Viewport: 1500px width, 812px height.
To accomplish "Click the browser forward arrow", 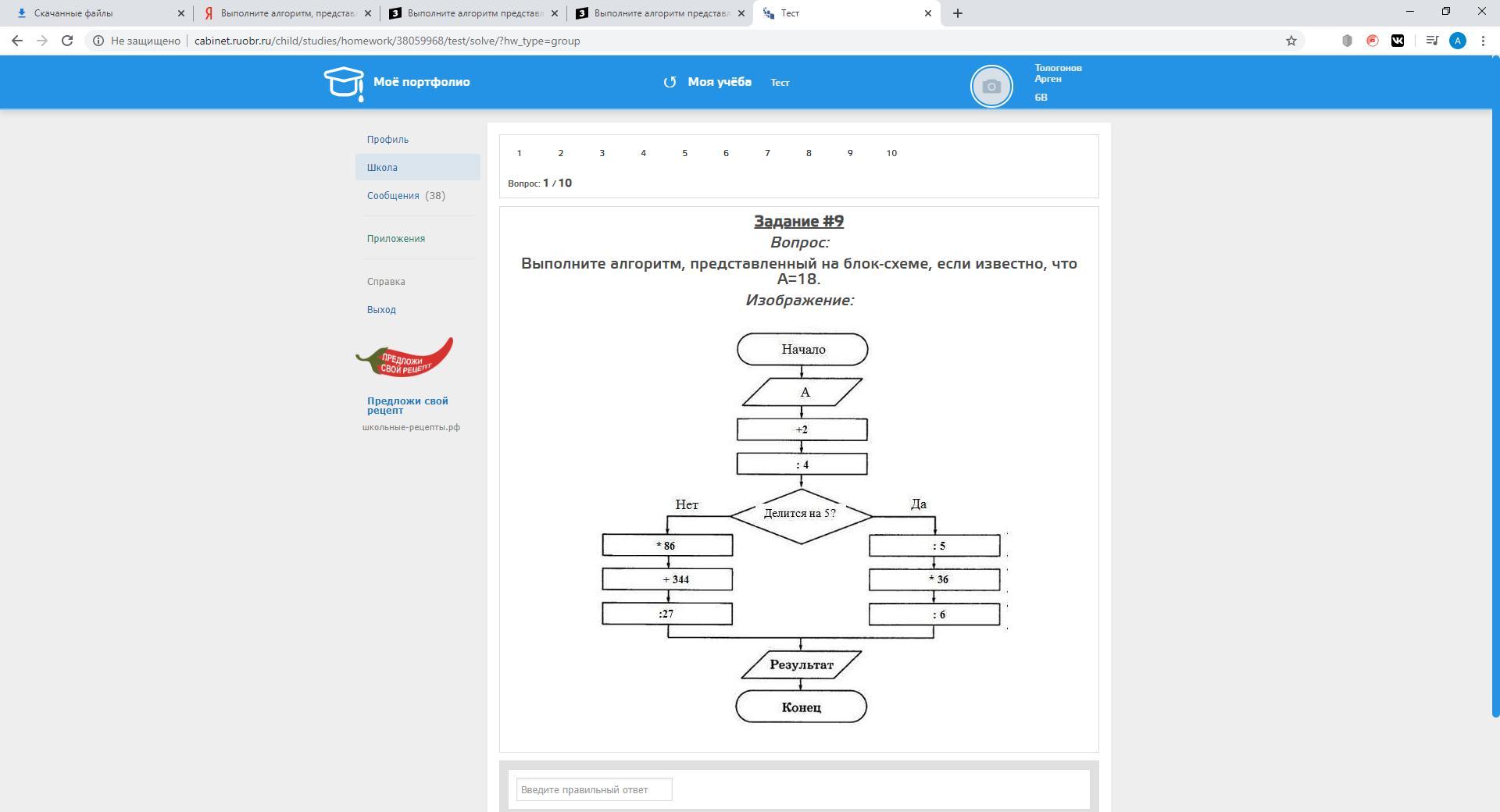I will click(x=42, y=41).
